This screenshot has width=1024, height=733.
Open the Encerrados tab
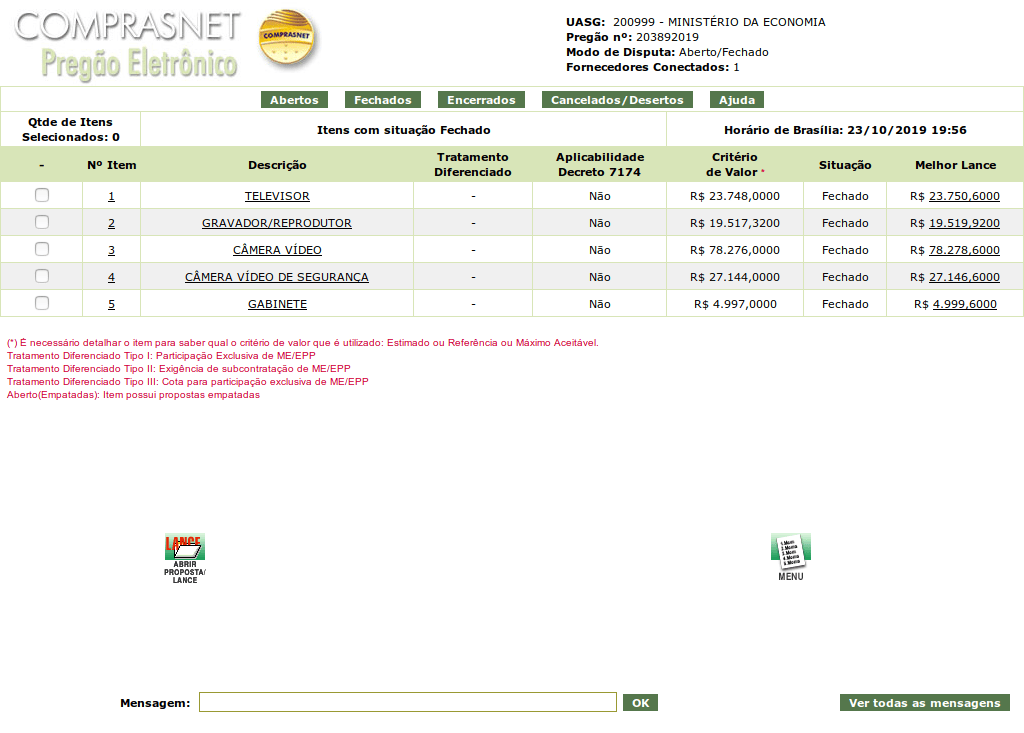[x=481, y=100]
